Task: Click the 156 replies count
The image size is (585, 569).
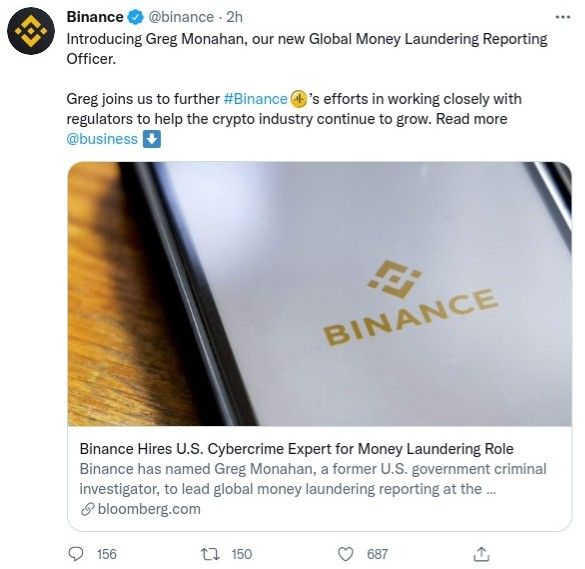Action: click(107, 554)
